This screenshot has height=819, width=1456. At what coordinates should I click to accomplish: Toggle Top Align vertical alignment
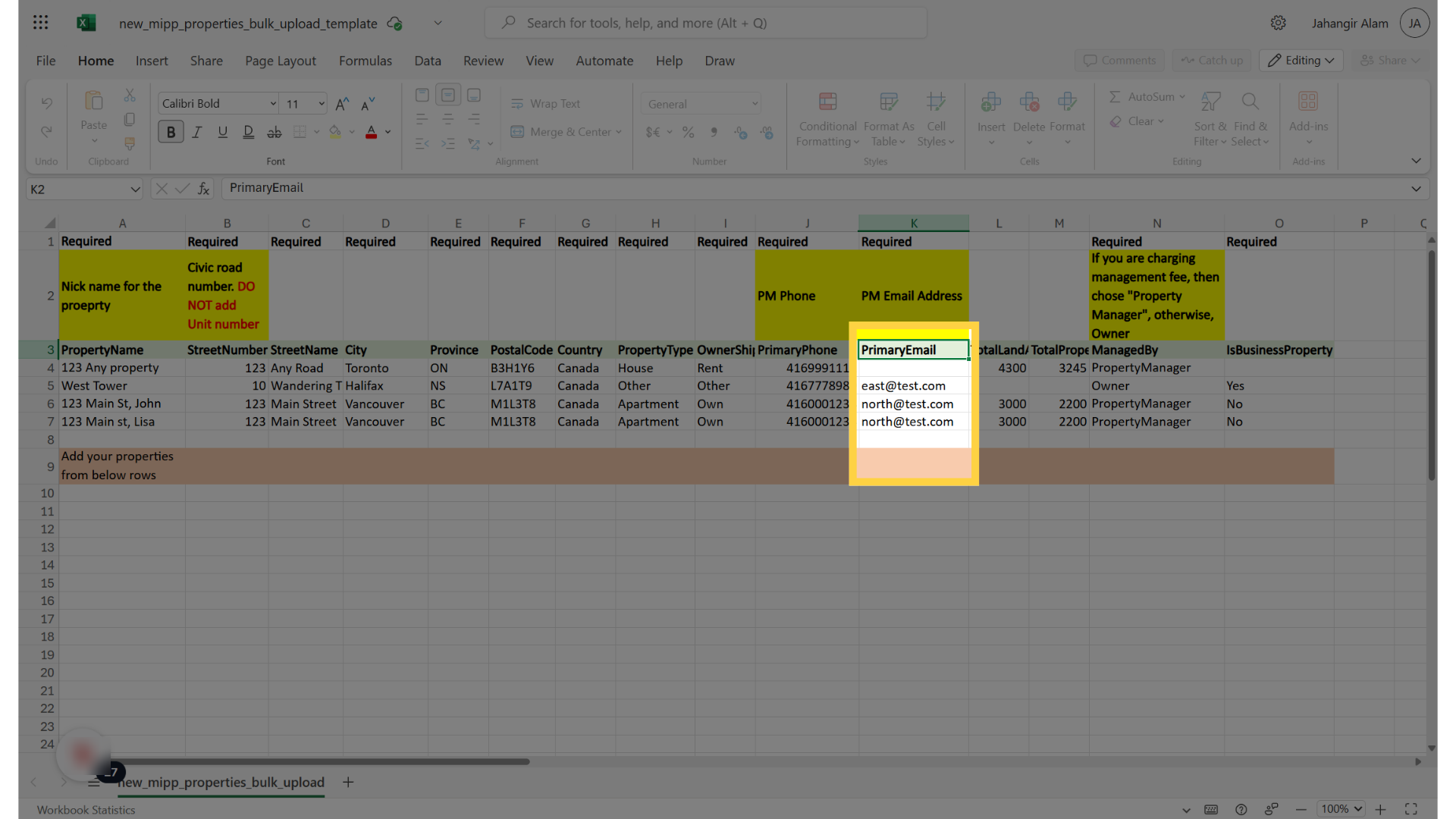click(x=422, y=96)
